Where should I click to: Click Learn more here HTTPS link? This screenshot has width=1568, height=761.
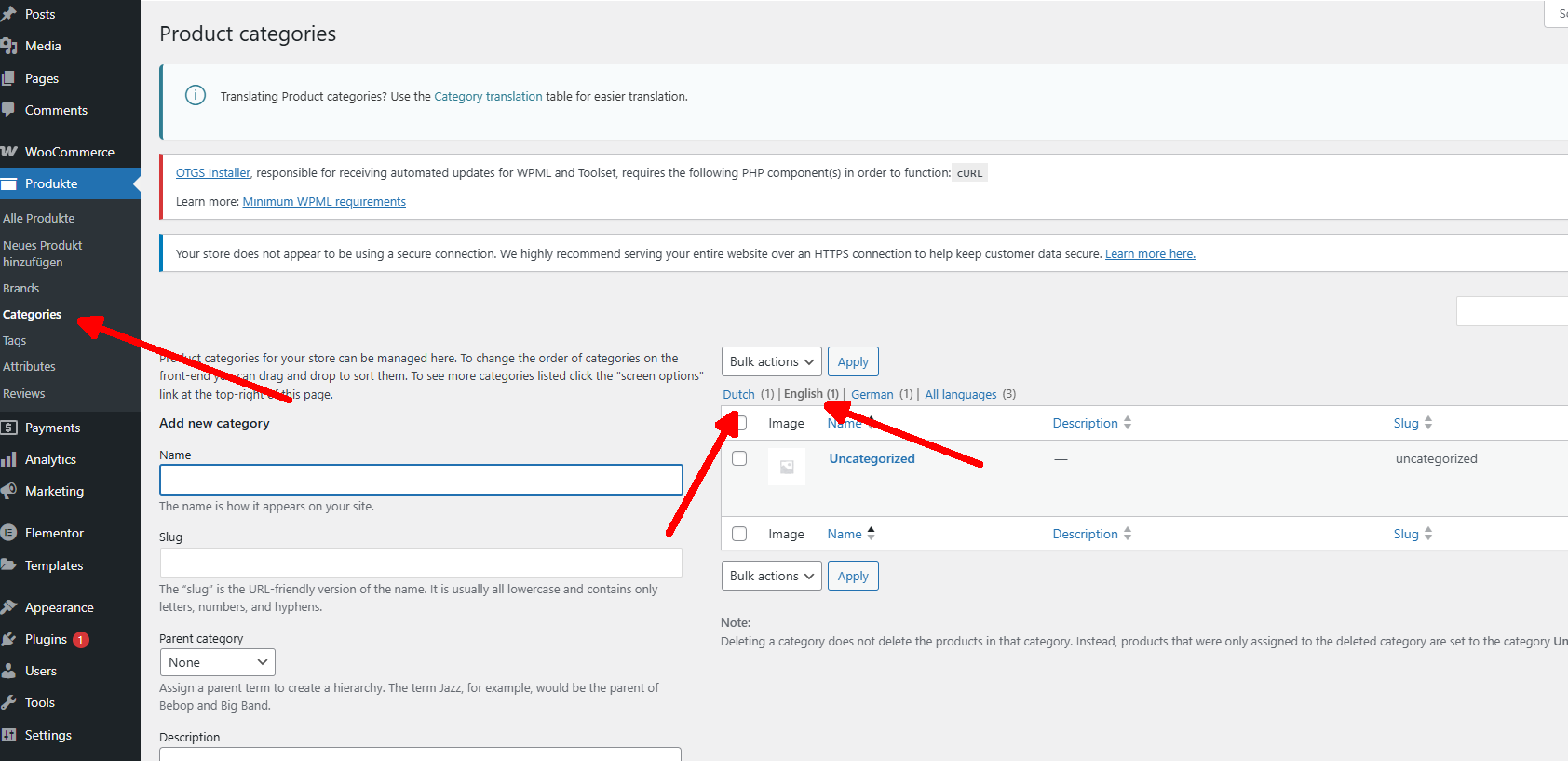[1150, 253]
